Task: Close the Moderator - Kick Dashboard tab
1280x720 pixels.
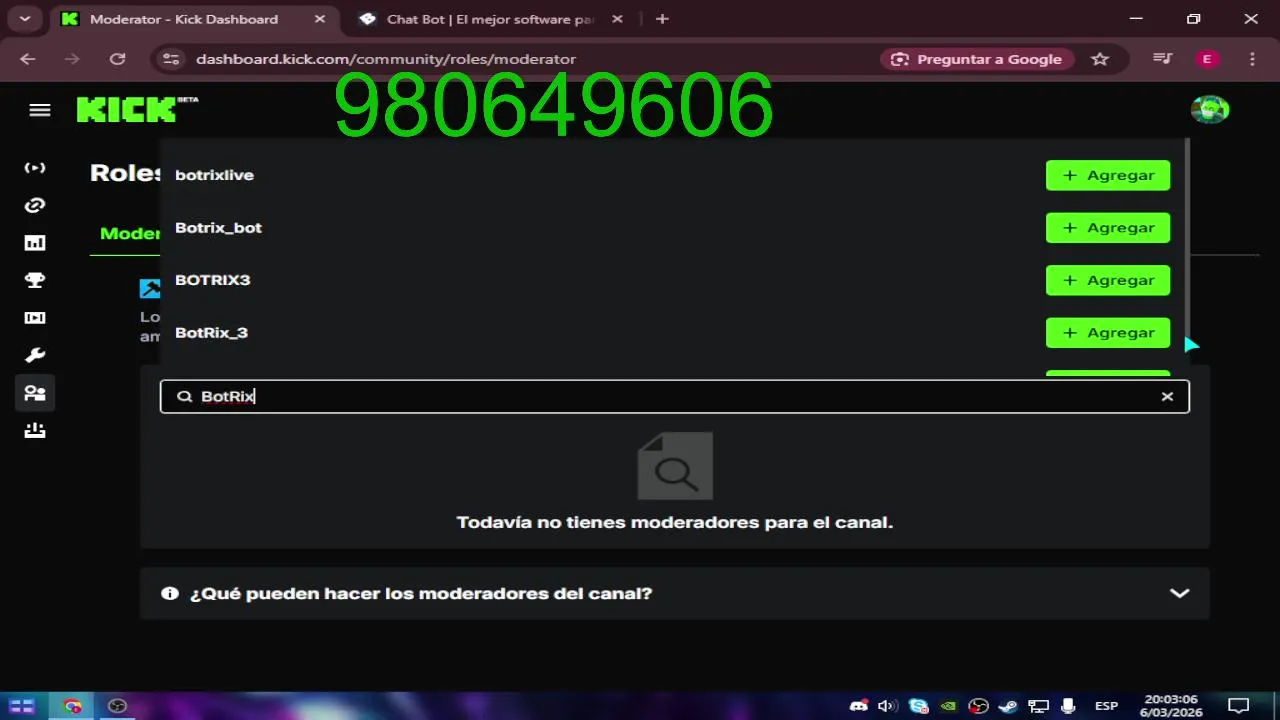Action: tap(319, 19)
